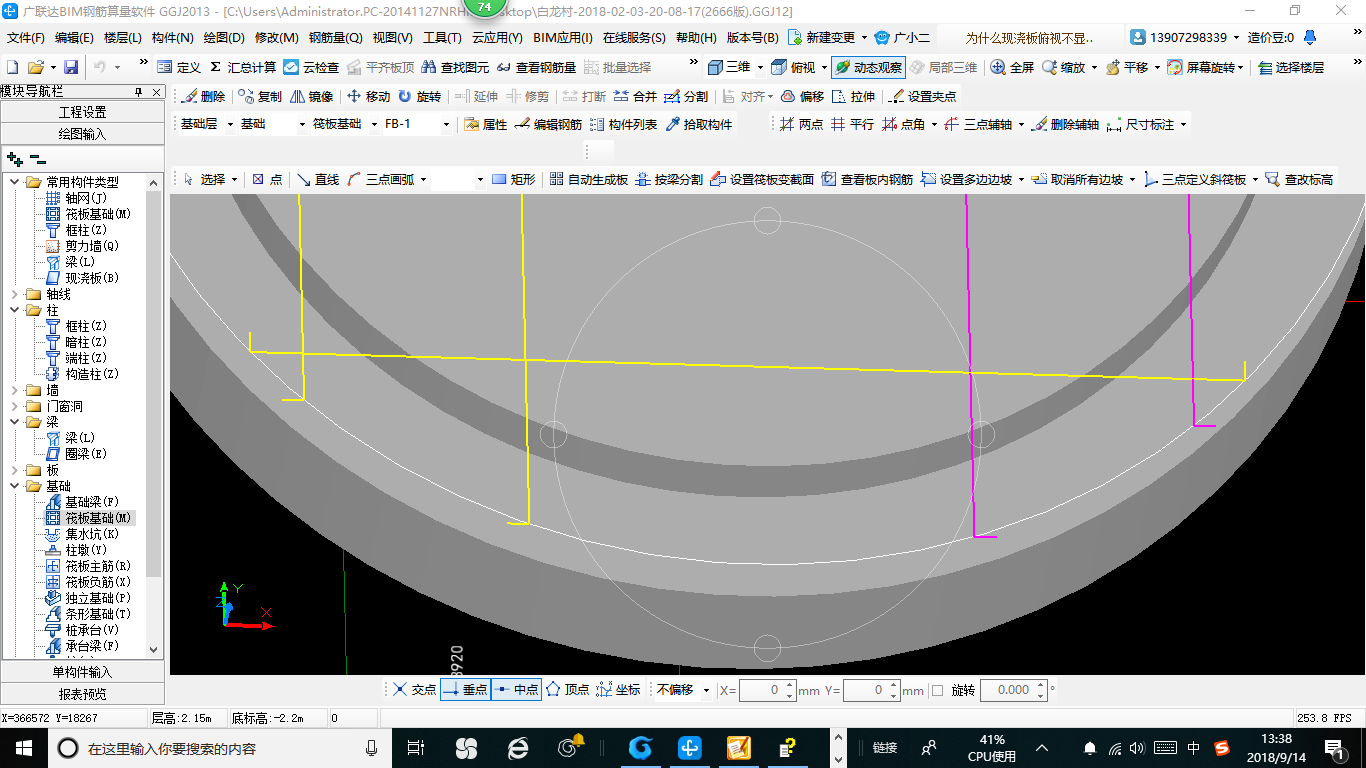The width and height of the screenshot is (1366, 768).
Task: Open 查看钢筋量 rebar quantity viewer
Action: point(536,67)
